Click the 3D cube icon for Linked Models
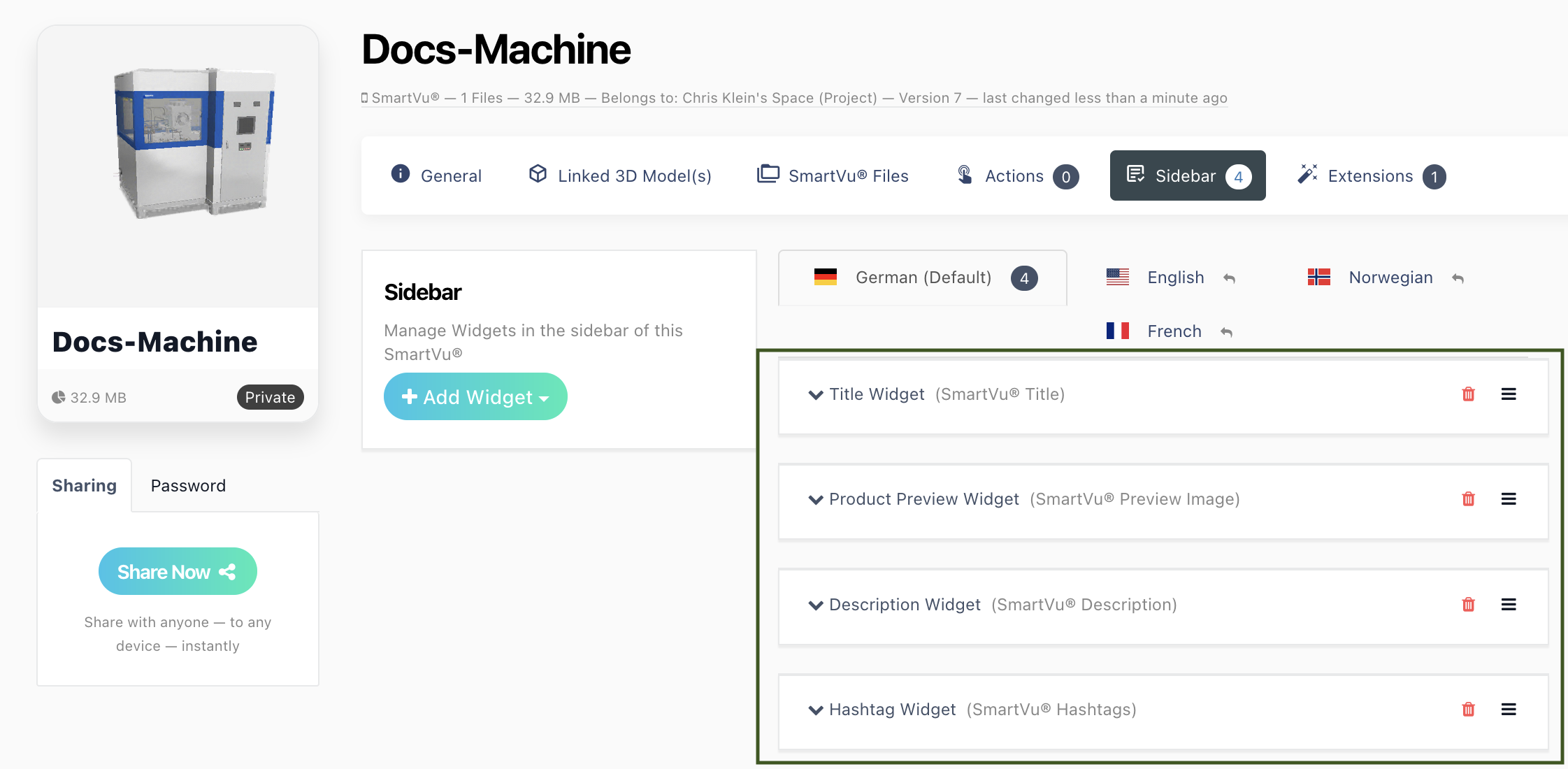Screen dimensions: 1568x769 [x=538, y=173]
